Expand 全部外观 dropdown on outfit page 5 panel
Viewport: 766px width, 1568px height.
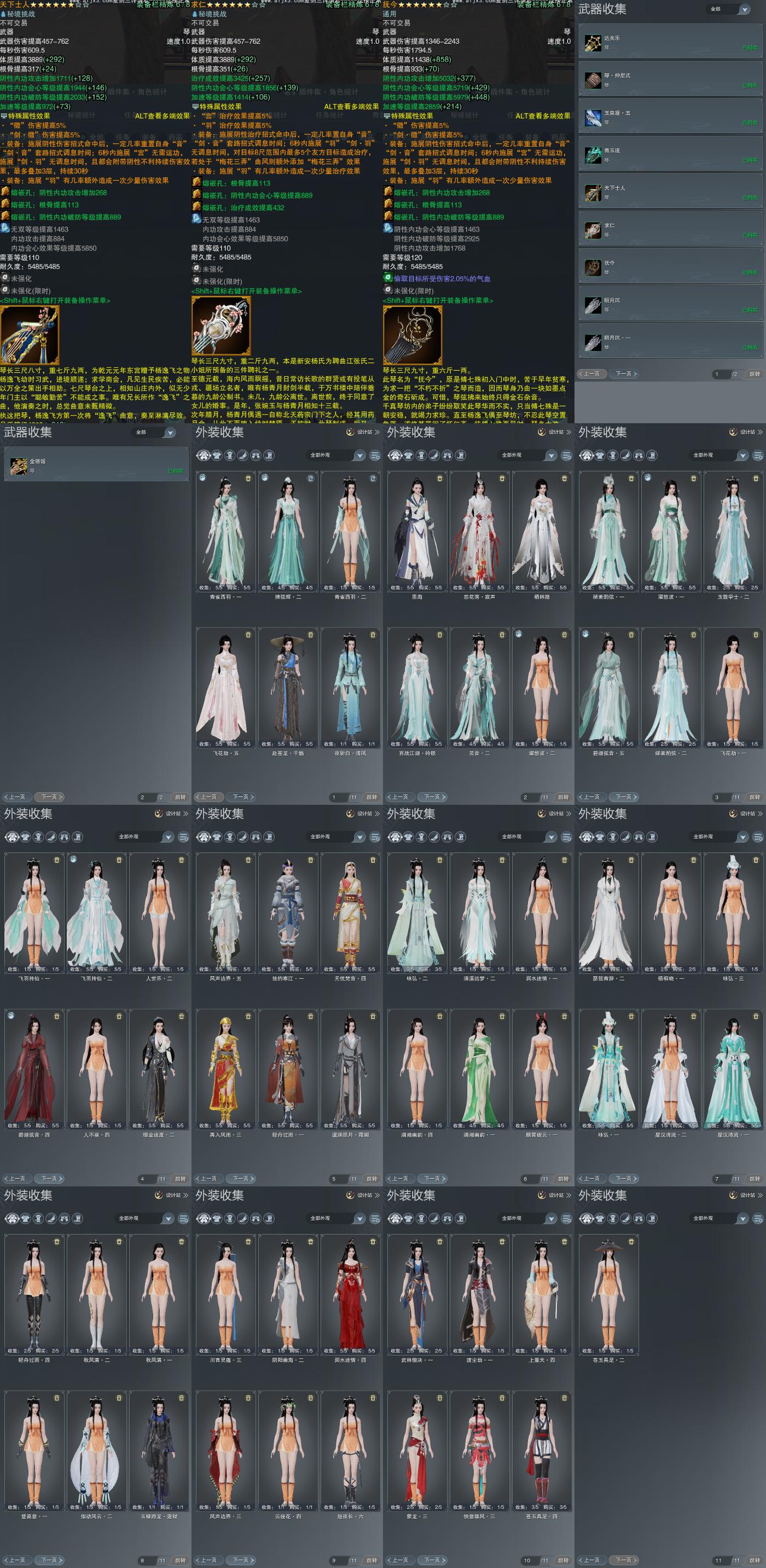click(337, 837)
